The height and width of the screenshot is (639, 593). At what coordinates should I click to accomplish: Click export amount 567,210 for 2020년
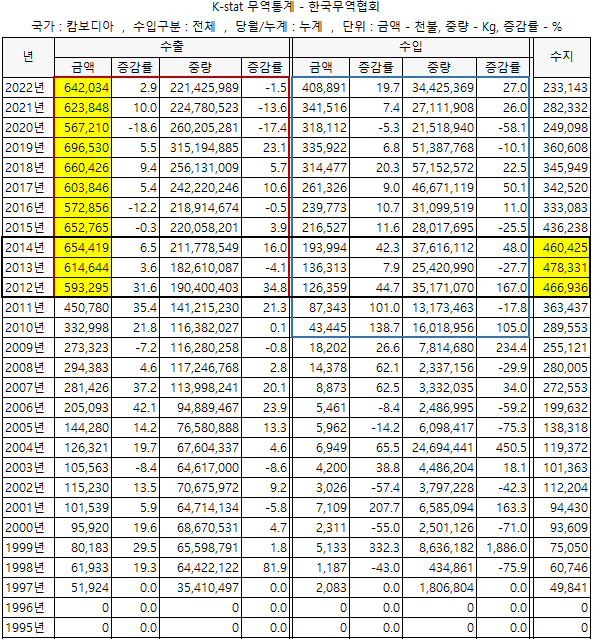pyautogui.click(x=83, y=128)
